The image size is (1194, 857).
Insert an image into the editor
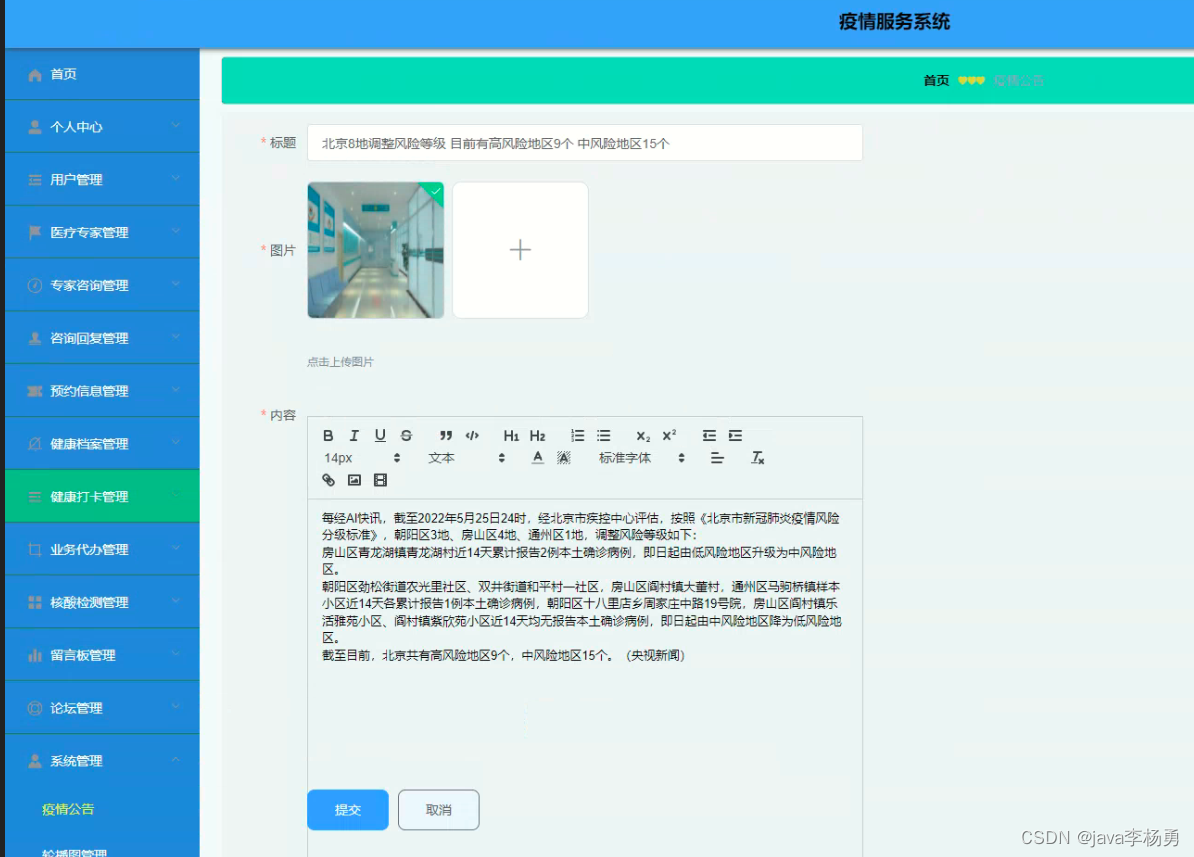pos(354,480)
